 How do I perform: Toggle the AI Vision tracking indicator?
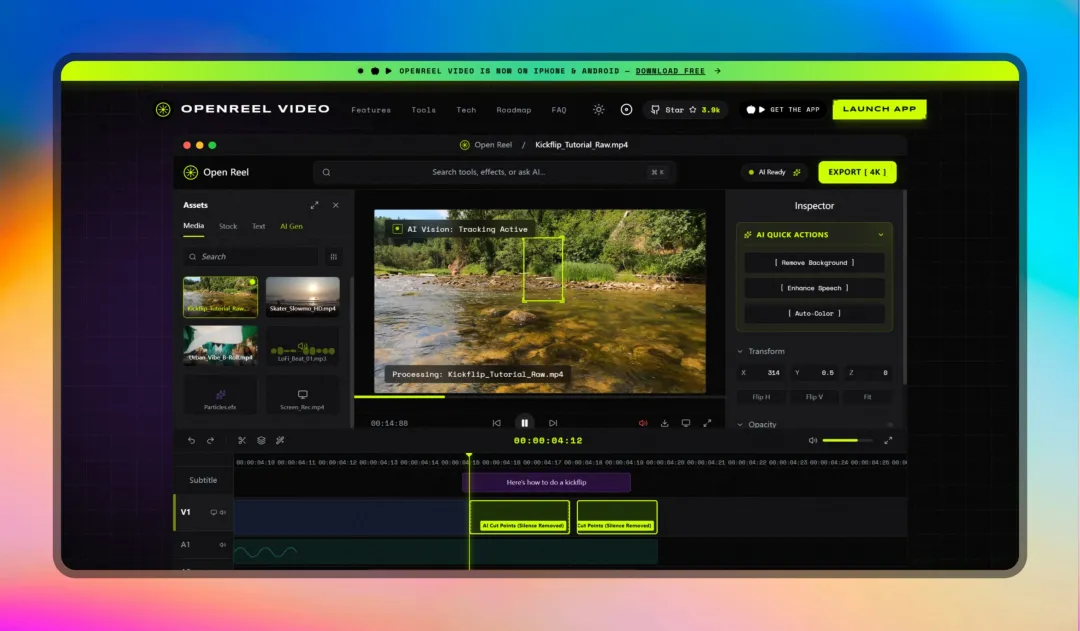[x=397, y=229]
